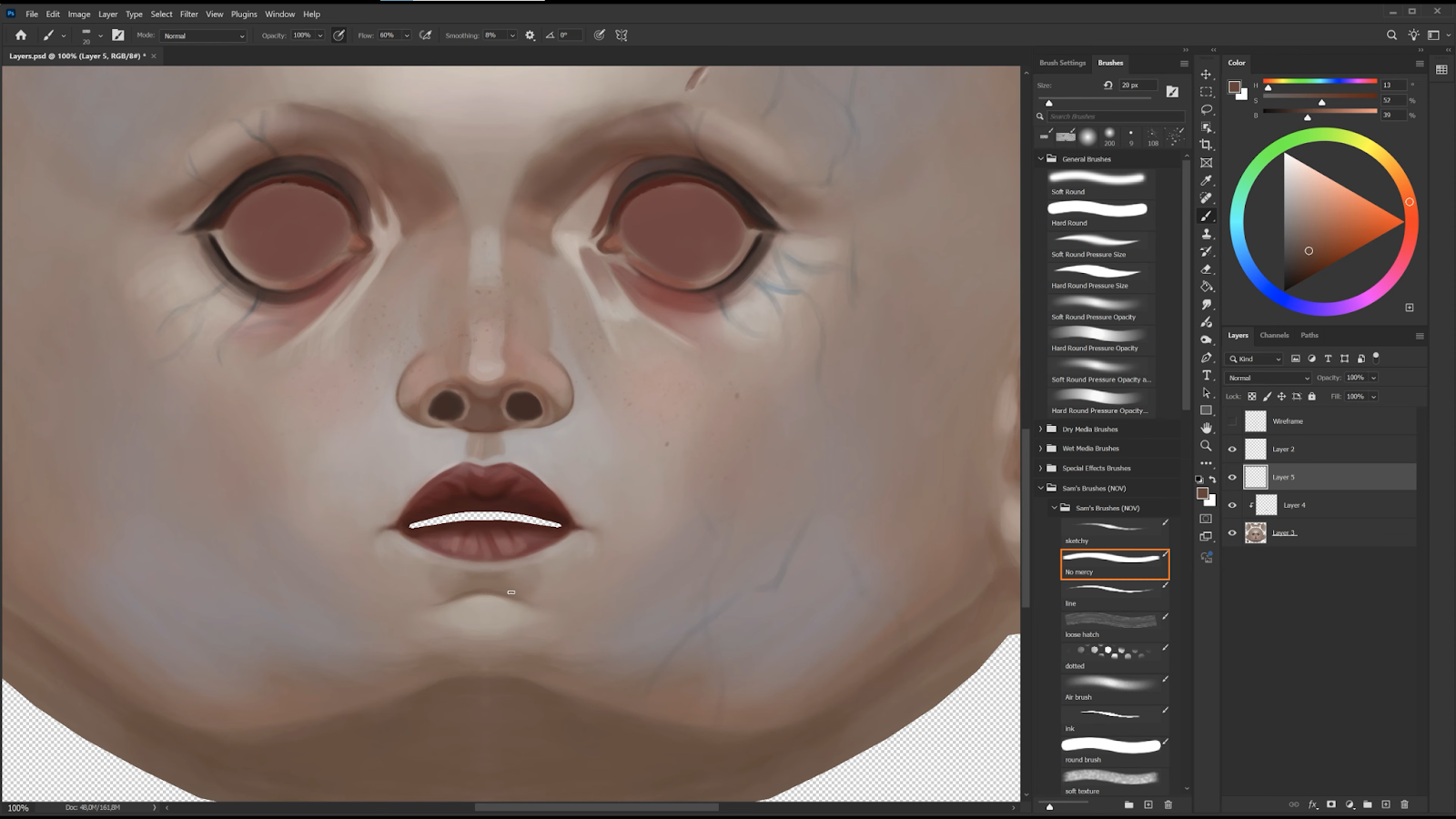Toggle pressure for opacity button

(x=339, y=35)
